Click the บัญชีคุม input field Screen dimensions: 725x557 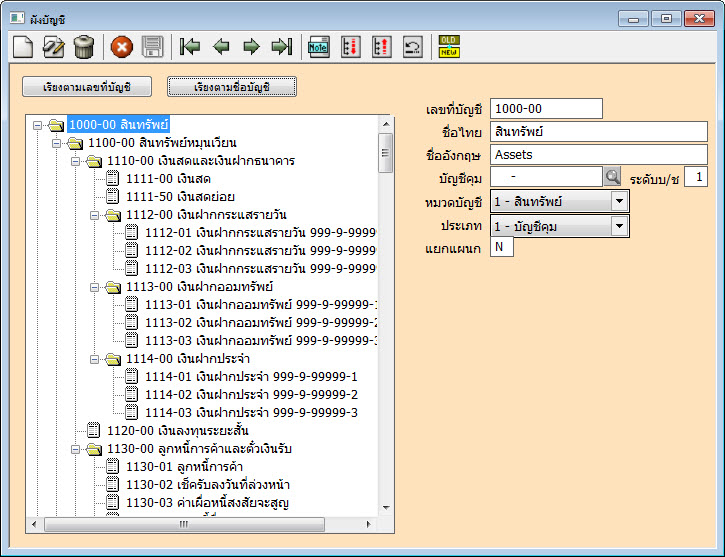coord(546,177)
